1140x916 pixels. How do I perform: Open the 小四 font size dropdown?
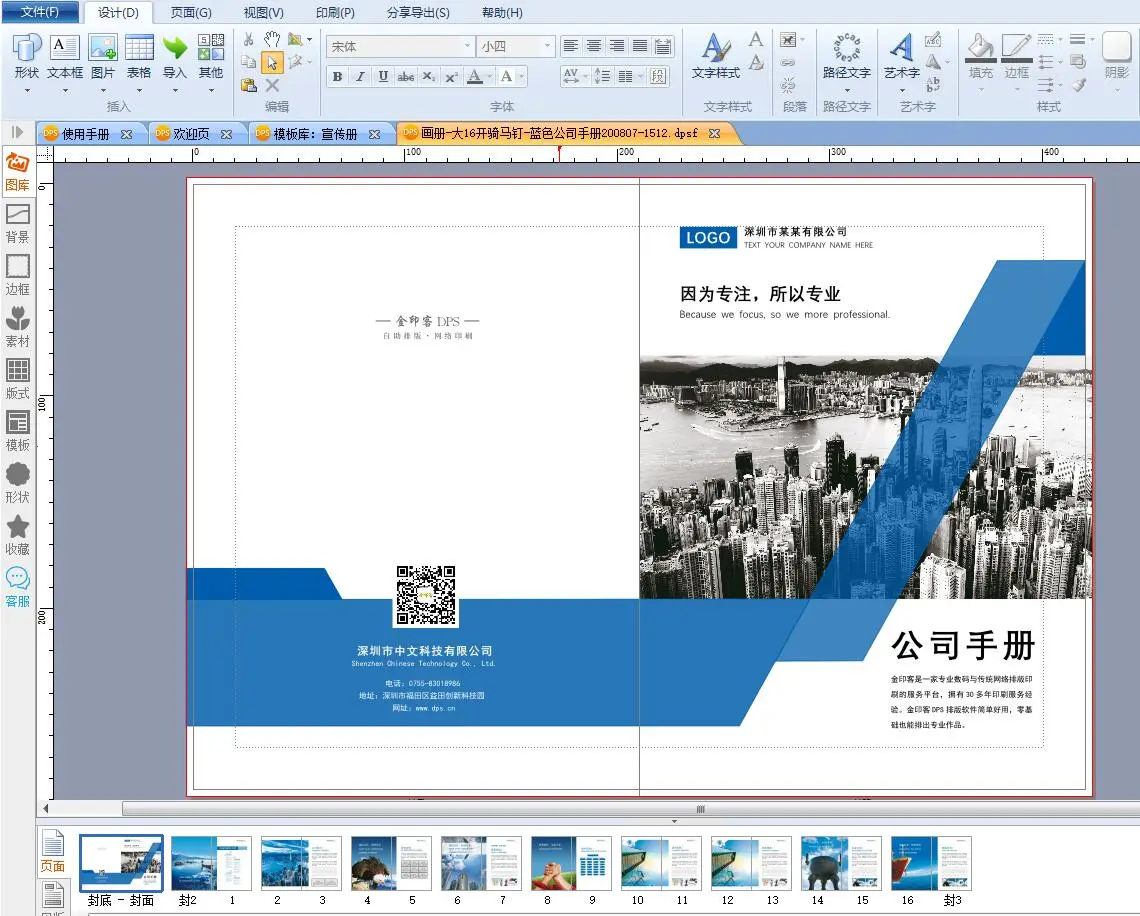(x=547, y=47)
